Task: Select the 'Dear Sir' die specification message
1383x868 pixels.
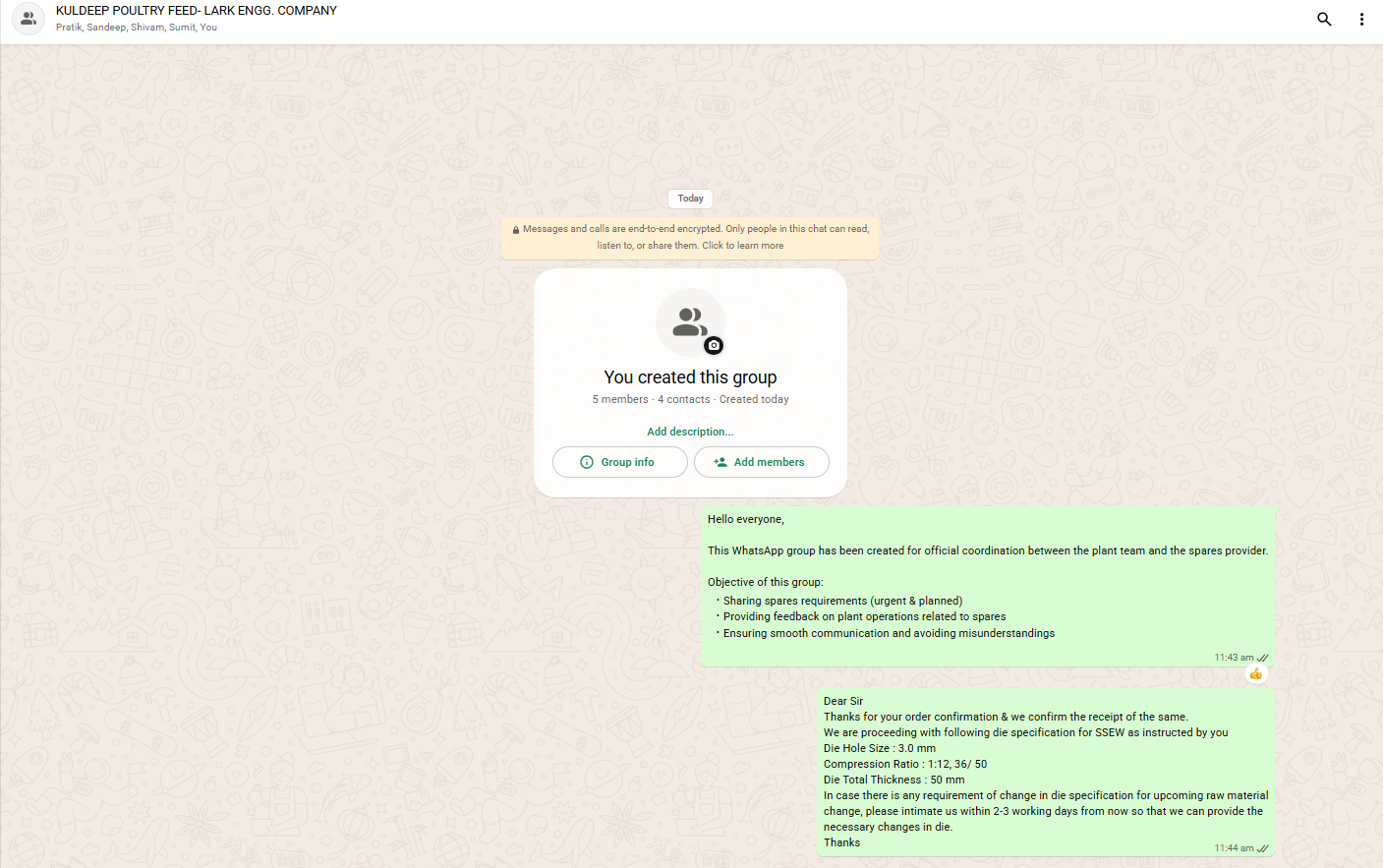Action: tap(1045, 772)
